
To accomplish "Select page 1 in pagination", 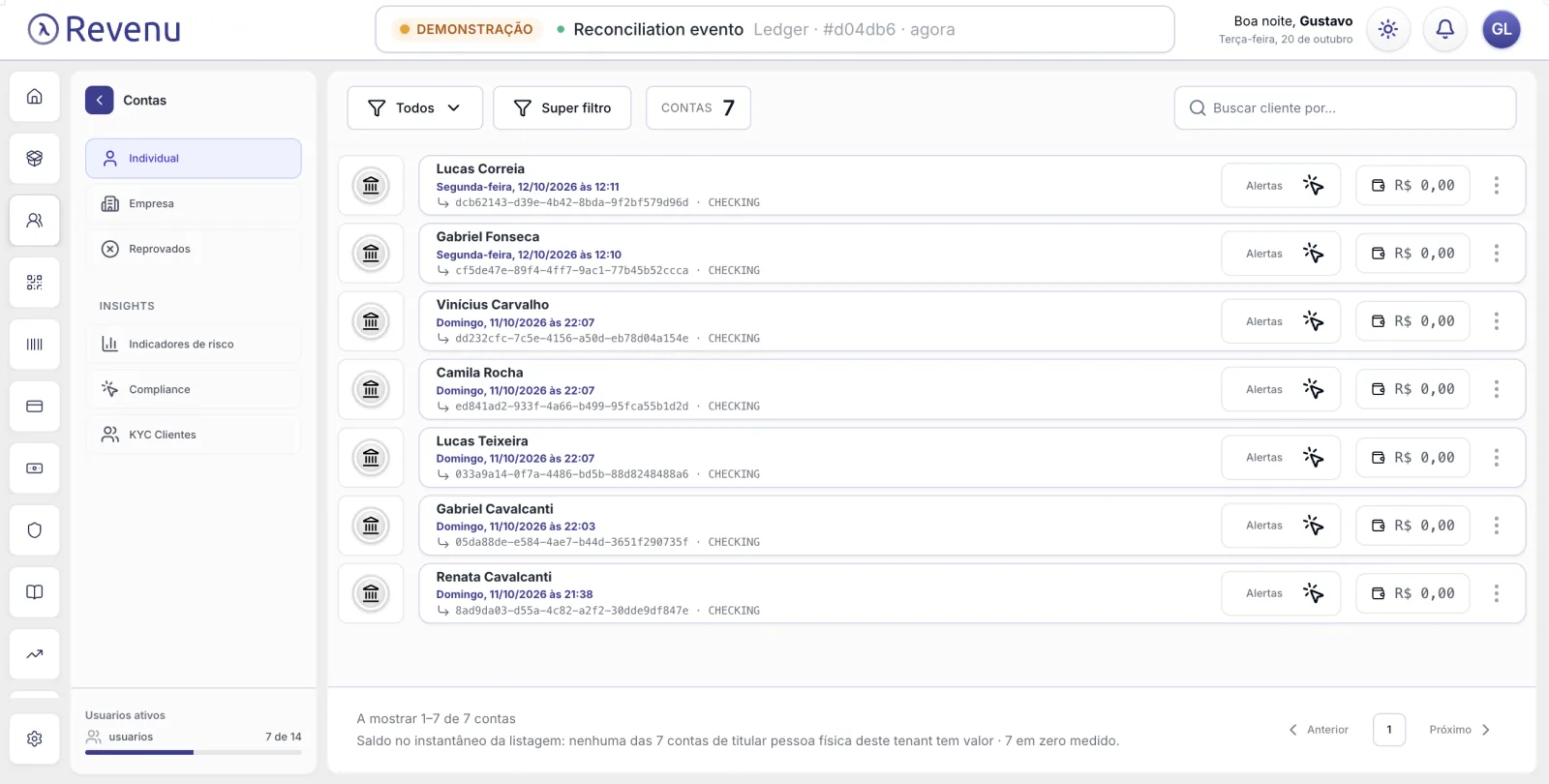I will (1389, 730).
